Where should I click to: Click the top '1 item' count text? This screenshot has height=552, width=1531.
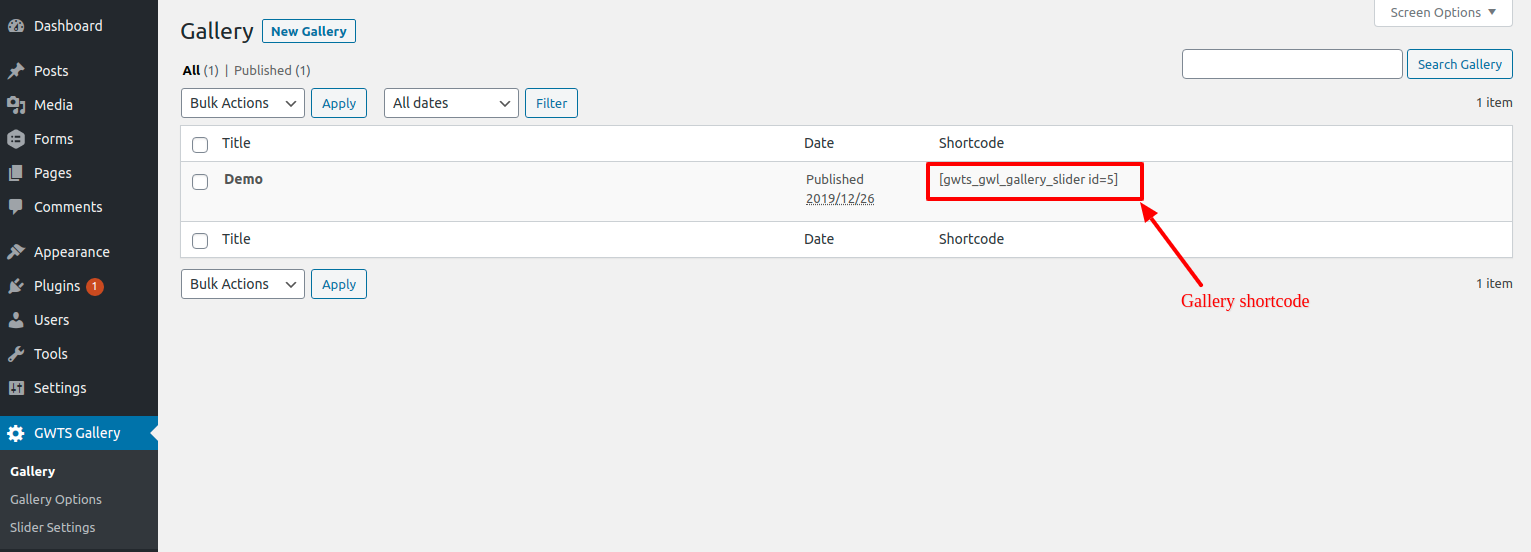1494,103
